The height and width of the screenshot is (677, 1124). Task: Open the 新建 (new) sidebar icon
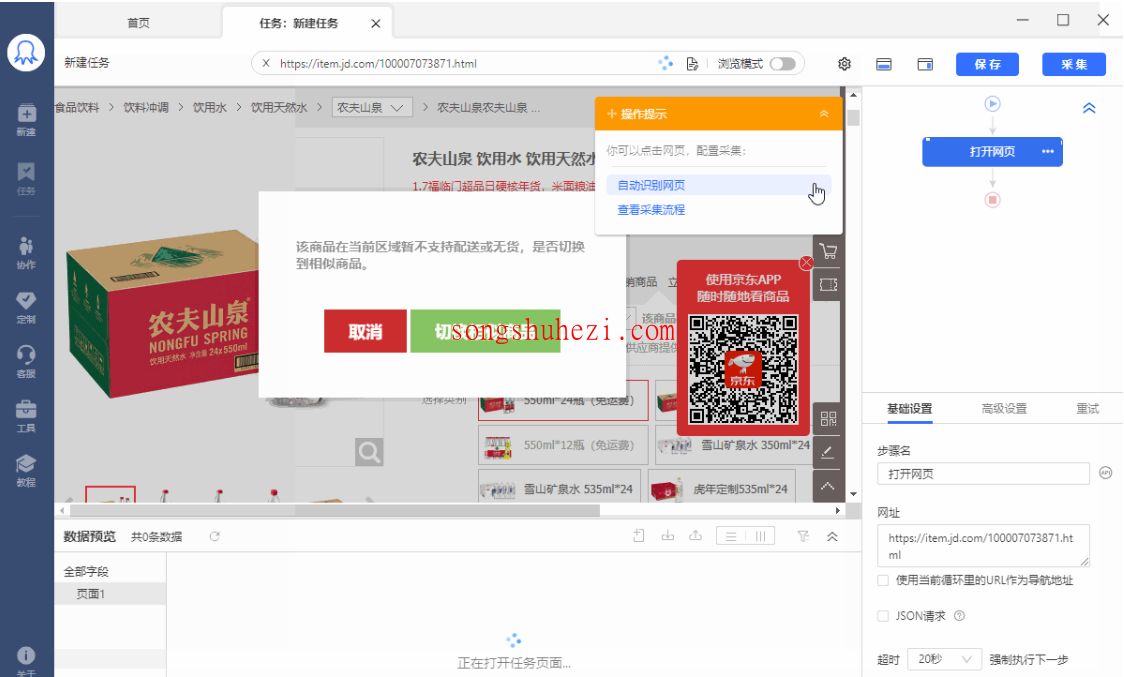pos(26,119)
